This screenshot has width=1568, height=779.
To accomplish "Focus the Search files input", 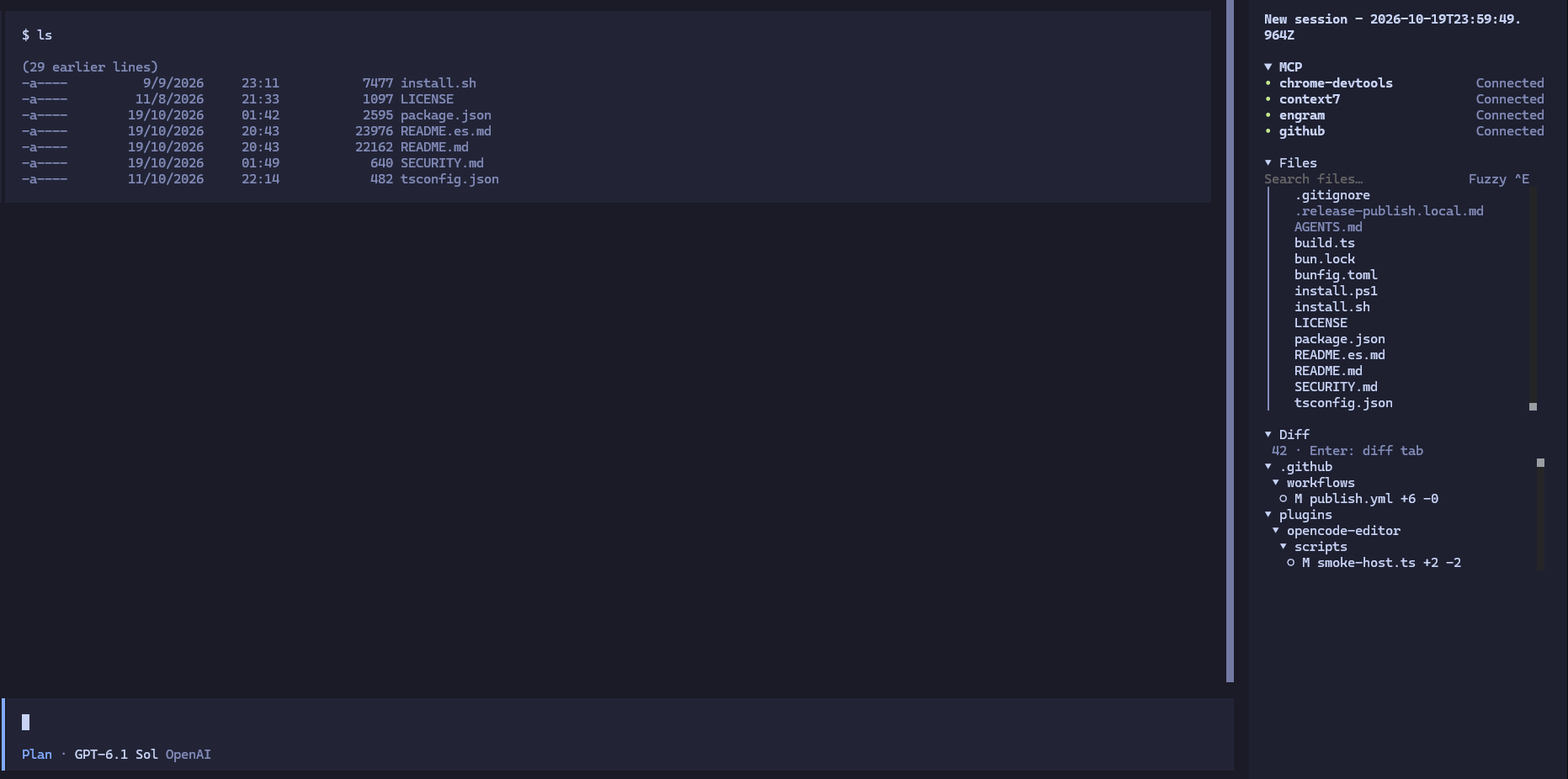I will [x=1313, y=179].
